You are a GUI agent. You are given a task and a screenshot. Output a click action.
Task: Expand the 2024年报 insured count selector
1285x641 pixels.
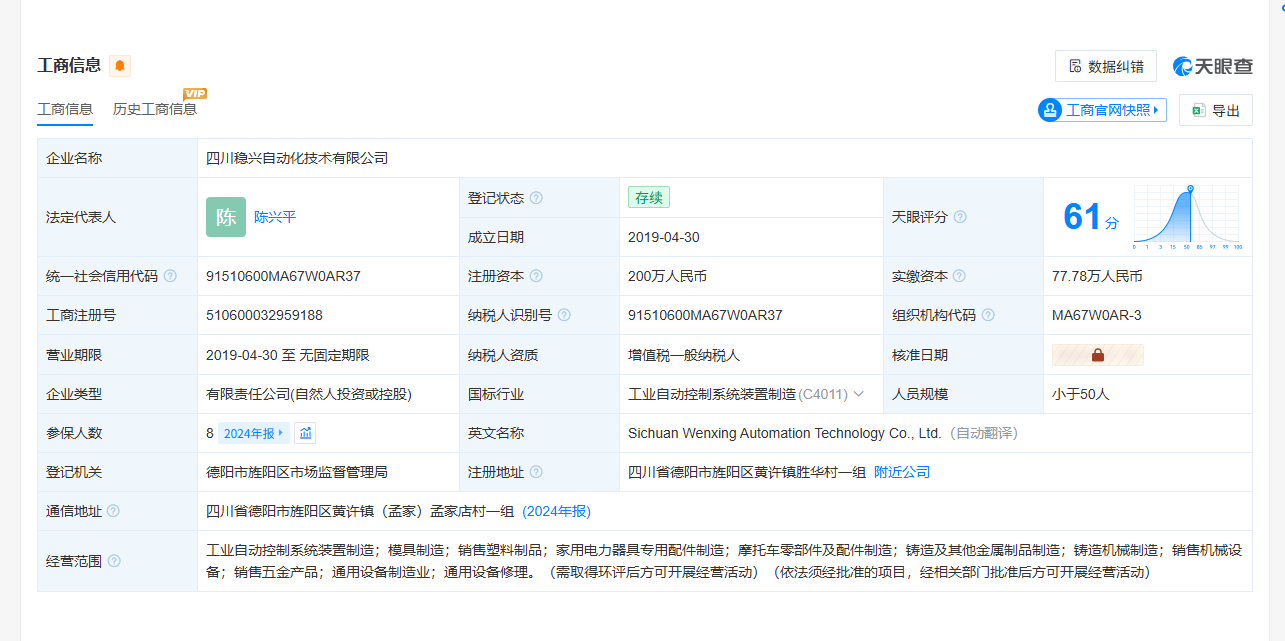254,433
